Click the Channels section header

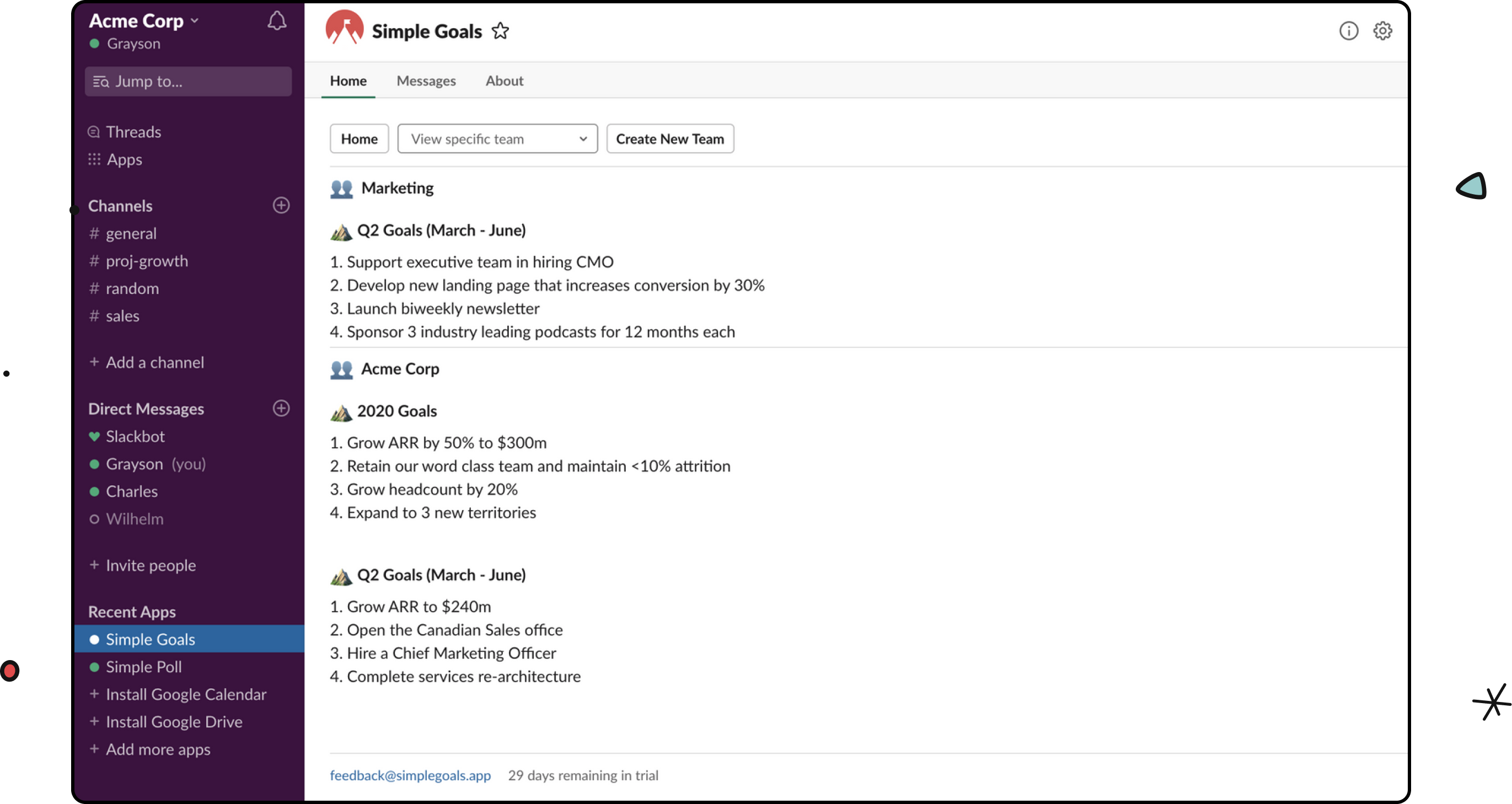120,206
